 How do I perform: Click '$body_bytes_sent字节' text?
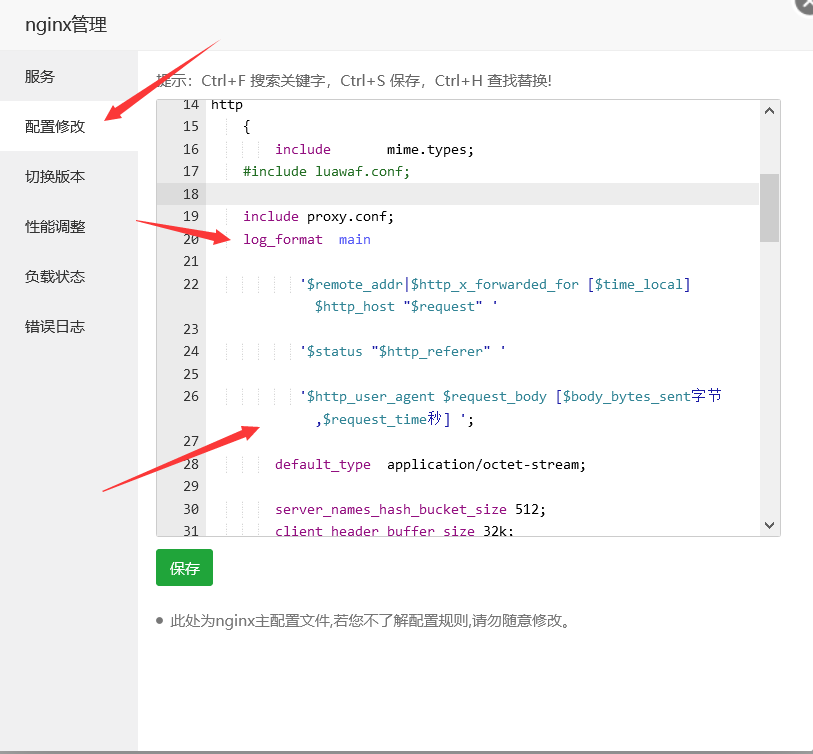(642, 396)
